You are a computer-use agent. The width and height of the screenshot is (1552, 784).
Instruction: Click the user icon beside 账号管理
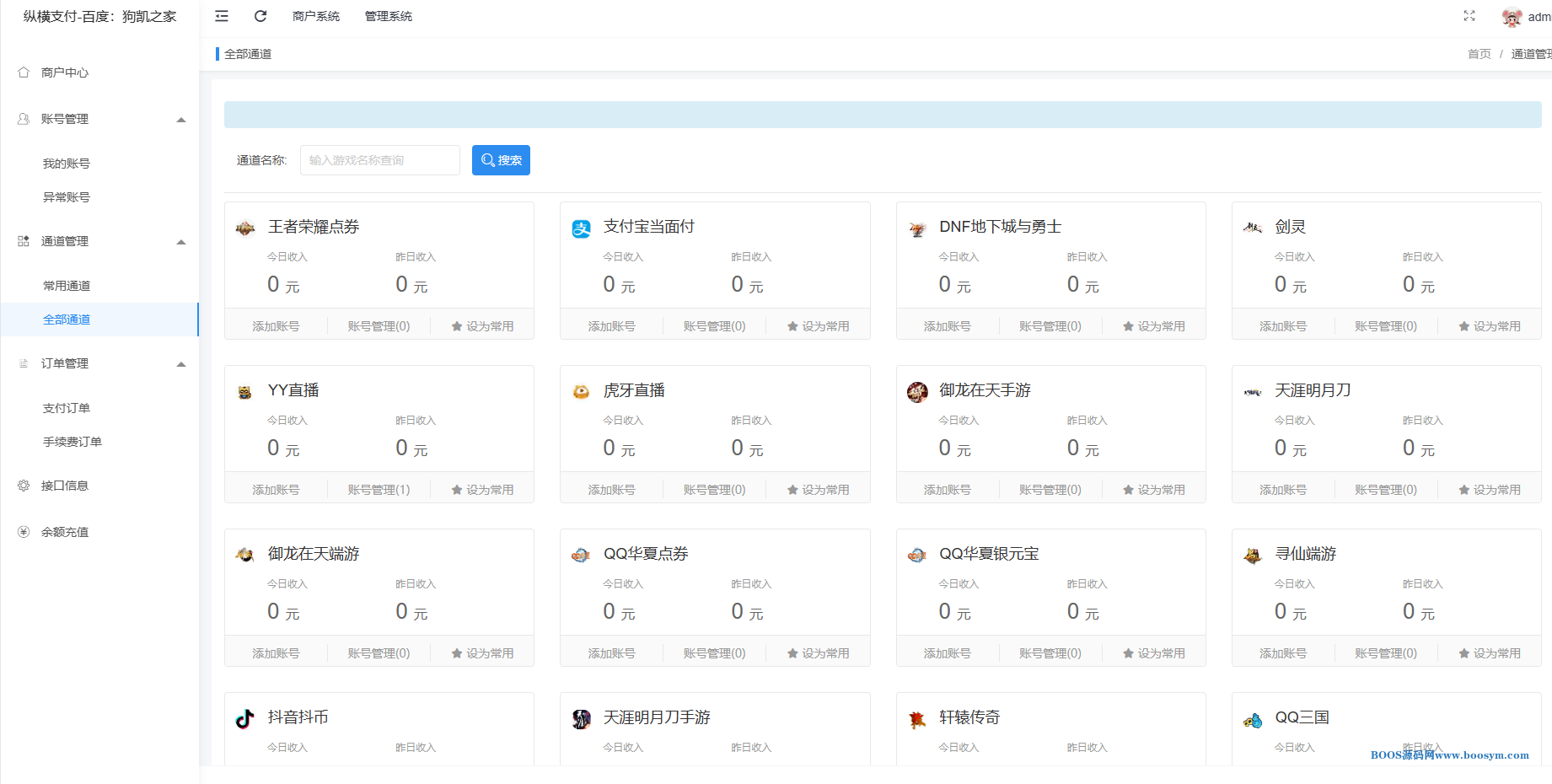24,119
